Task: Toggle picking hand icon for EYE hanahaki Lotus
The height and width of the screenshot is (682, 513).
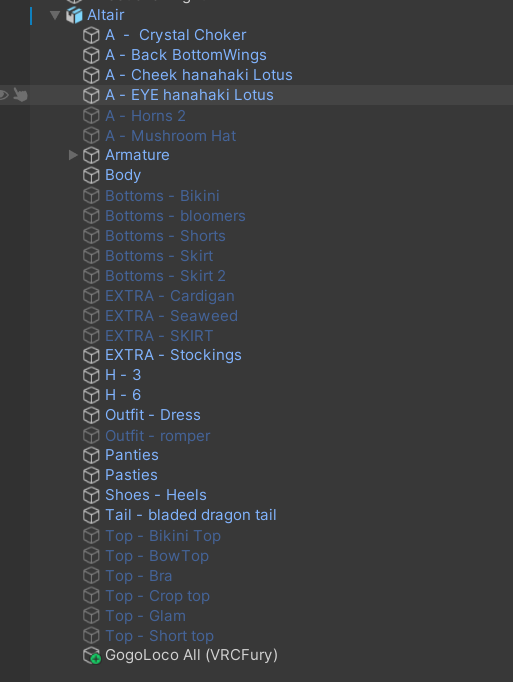Action: pyautogui.click(x=20, y=95)
